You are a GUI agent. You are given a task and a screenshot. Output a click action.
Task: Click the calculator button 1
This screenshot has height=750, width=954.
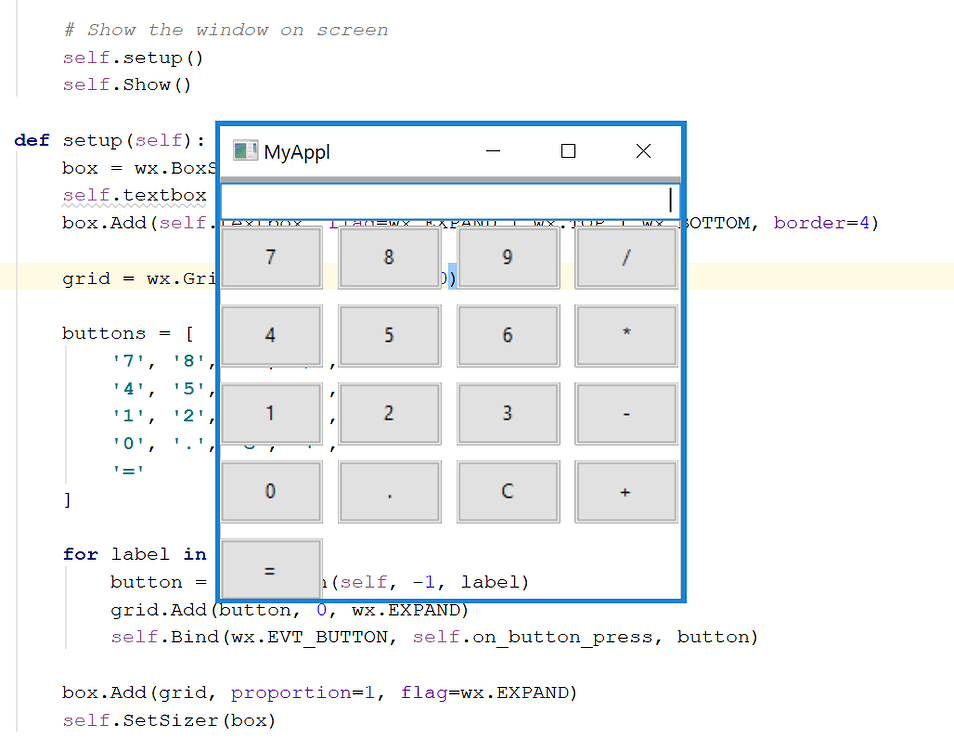(271, 414)
